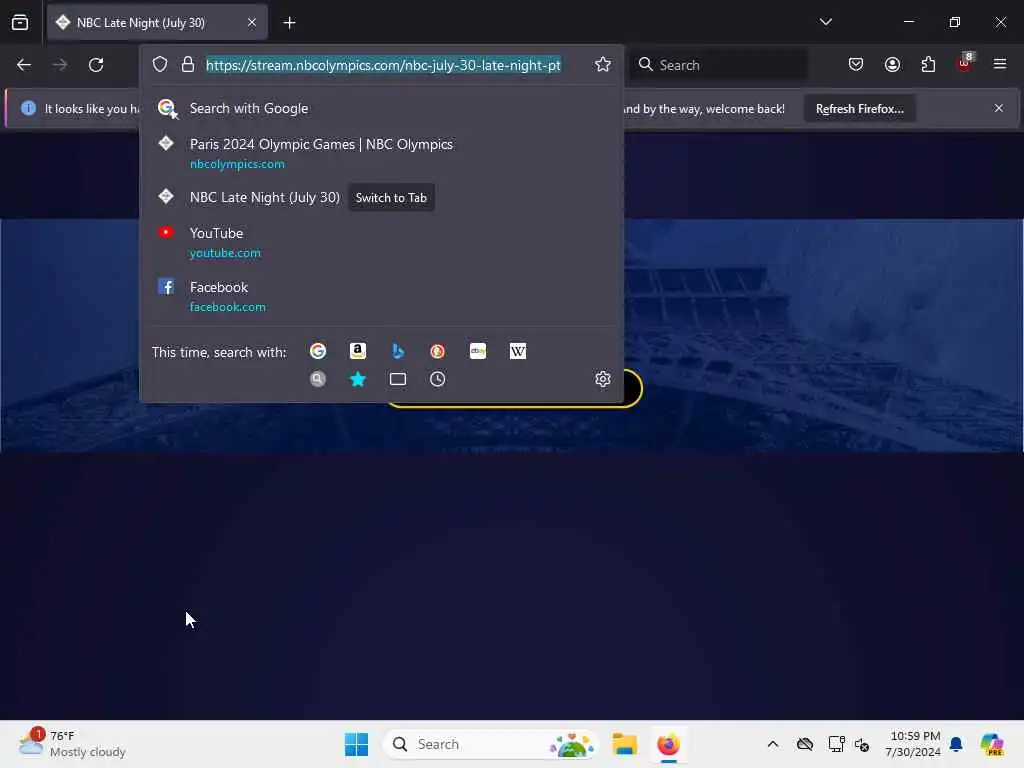Screen dimensions: 1024x768
Task: Open the cloud sync tray icon
Action: tap(805, 744)
